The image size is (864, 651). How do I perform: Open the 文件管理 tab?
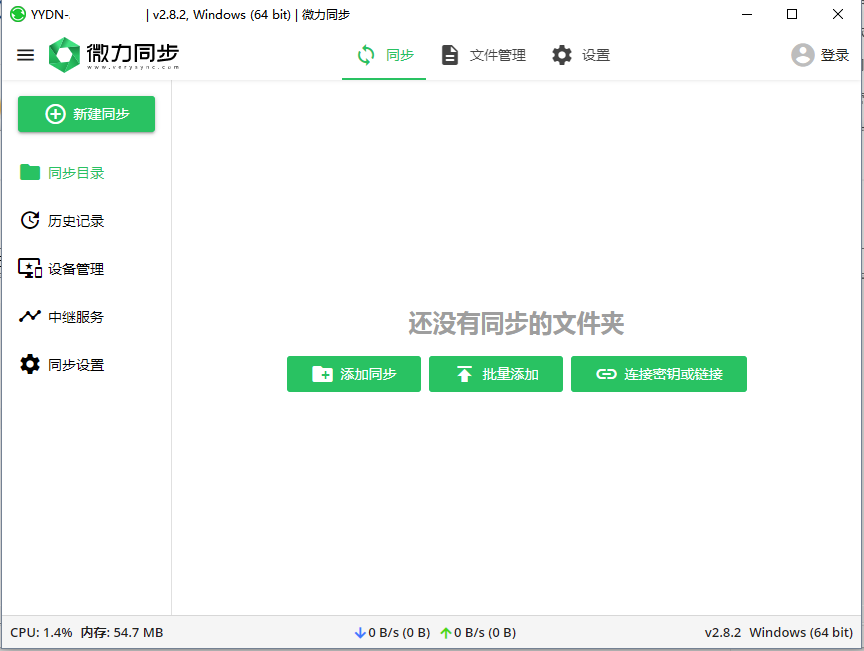tap(484, 55)
